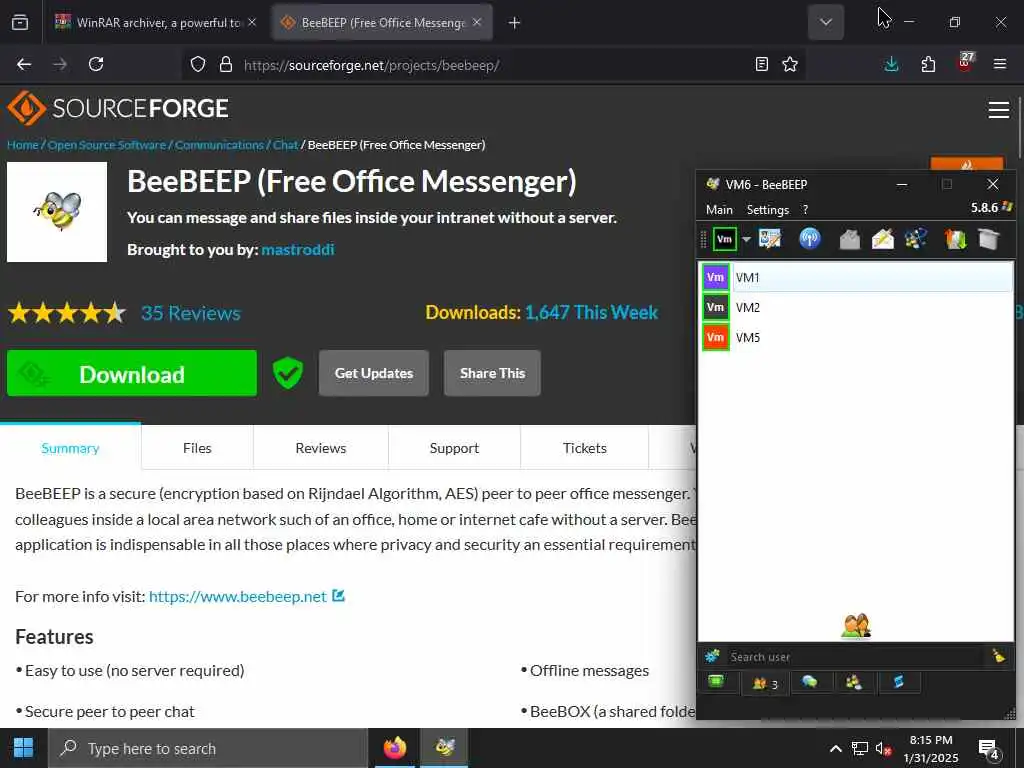1024x768 pixels.
Task: Switch to the WinRAR archiver browser tab
Action: 157,22
